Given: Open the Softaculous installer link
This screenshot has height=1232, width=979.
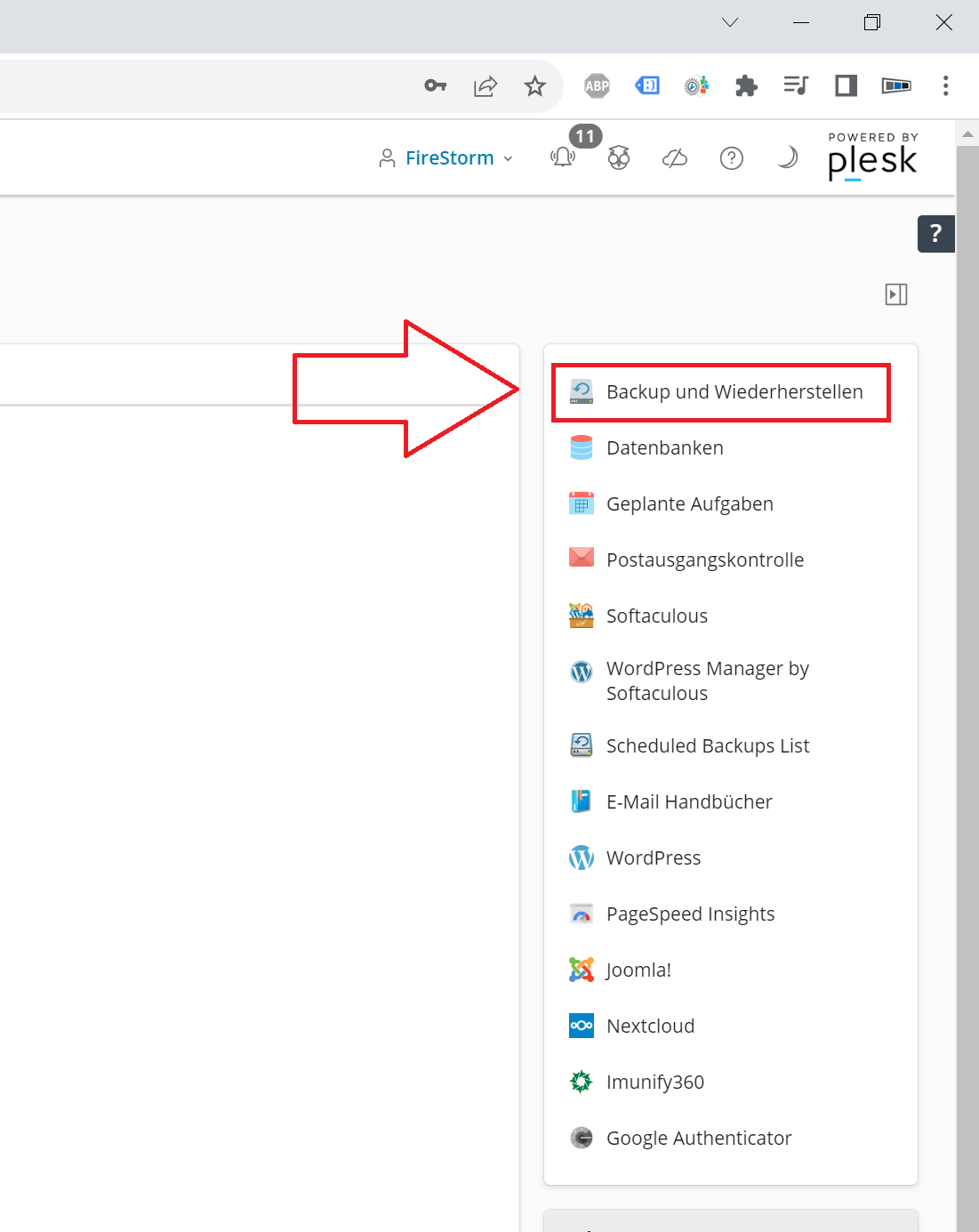Looking at the screenshot, I should point(657,616).
